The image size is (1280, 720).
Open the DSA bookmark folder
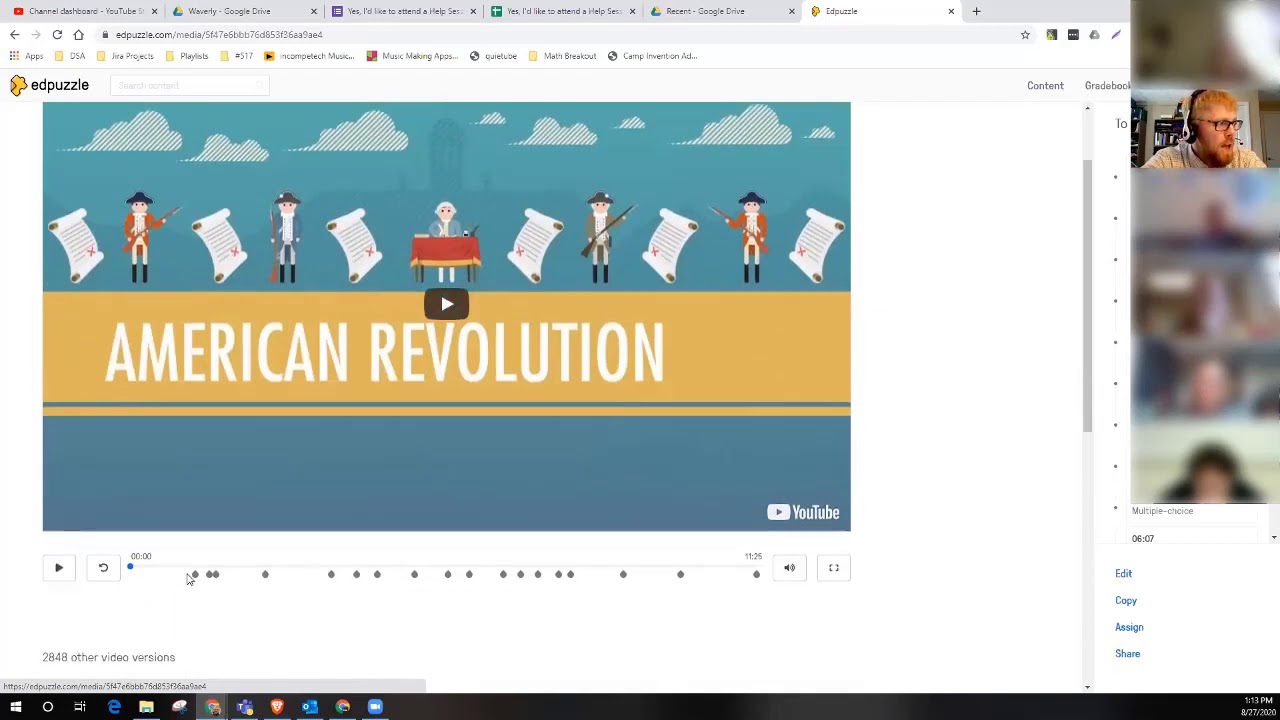[70, 56]
